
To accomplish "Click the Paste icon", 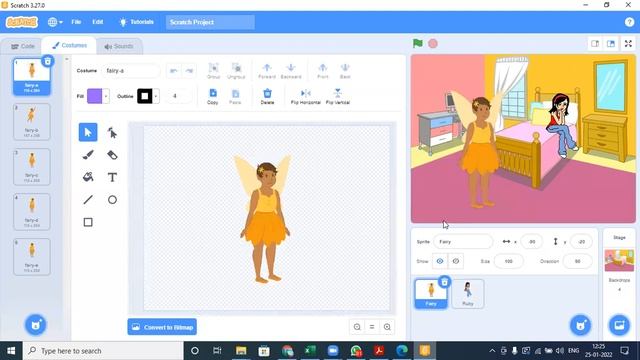I will (235, 97).
